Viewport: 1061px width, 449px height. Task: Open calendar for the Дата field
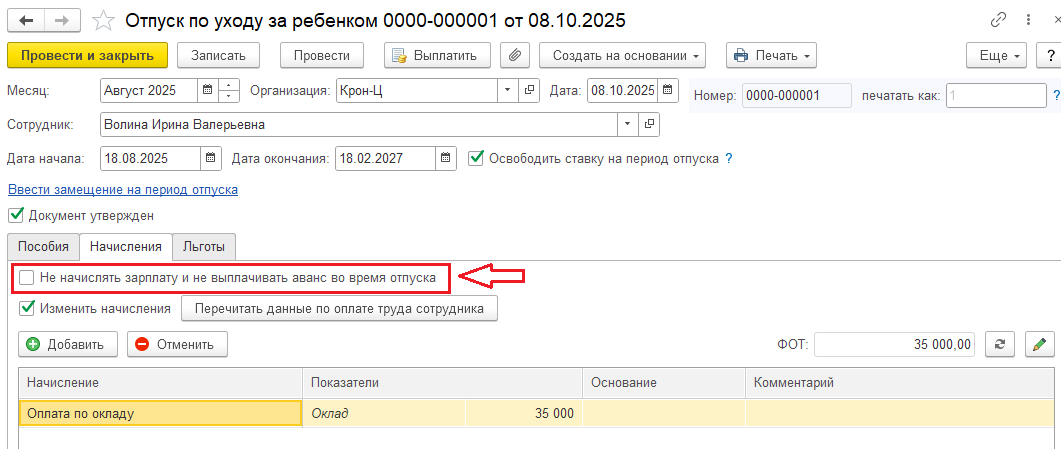tap(667, 90)
